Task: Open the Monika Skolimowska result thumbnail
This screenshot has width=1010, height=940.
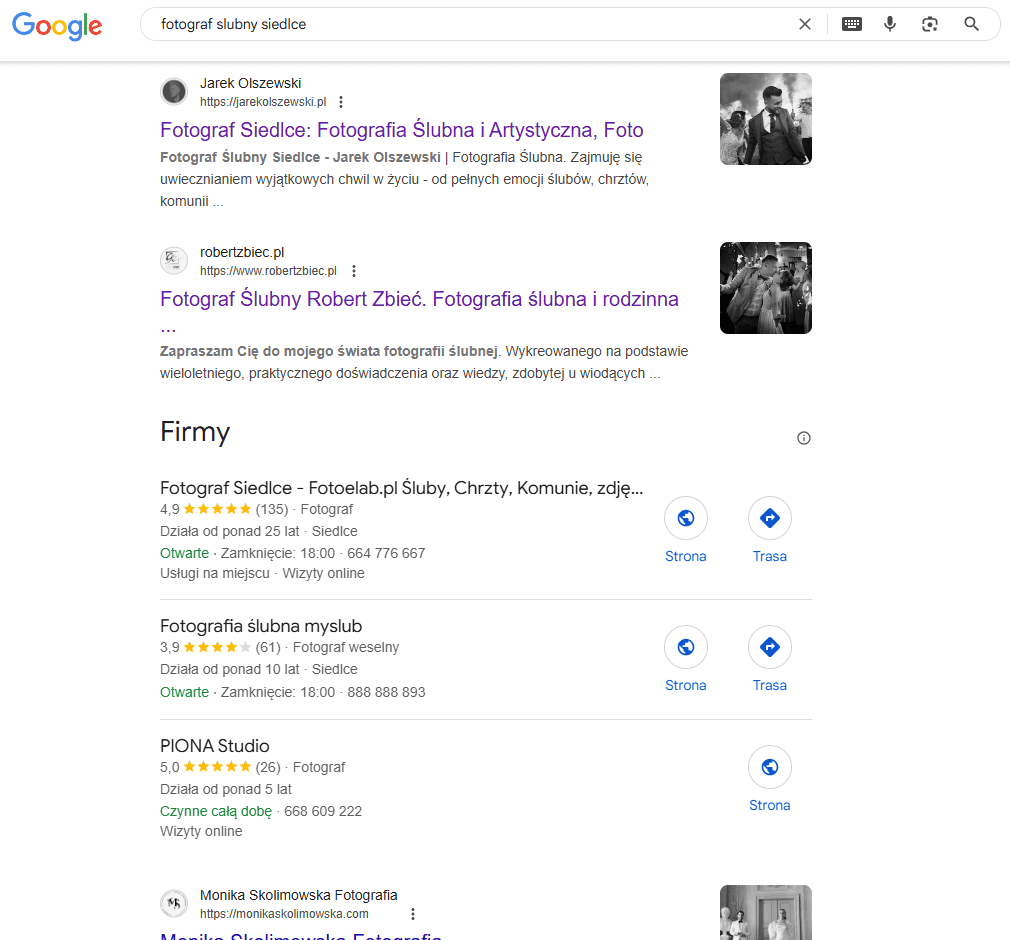Action: coord(765,912)
